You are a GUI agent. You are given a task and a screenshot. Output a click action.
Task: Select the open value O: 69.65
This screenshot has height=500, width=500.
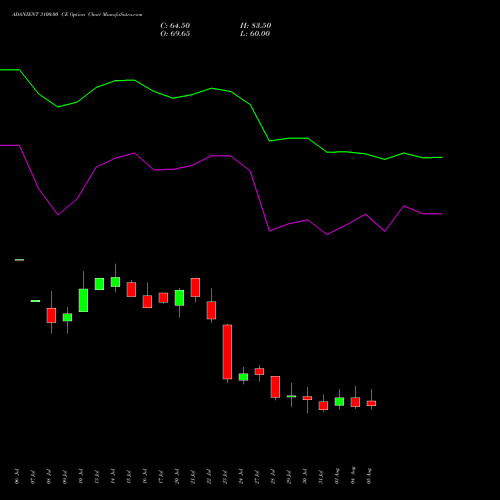[x=175, y=34]
